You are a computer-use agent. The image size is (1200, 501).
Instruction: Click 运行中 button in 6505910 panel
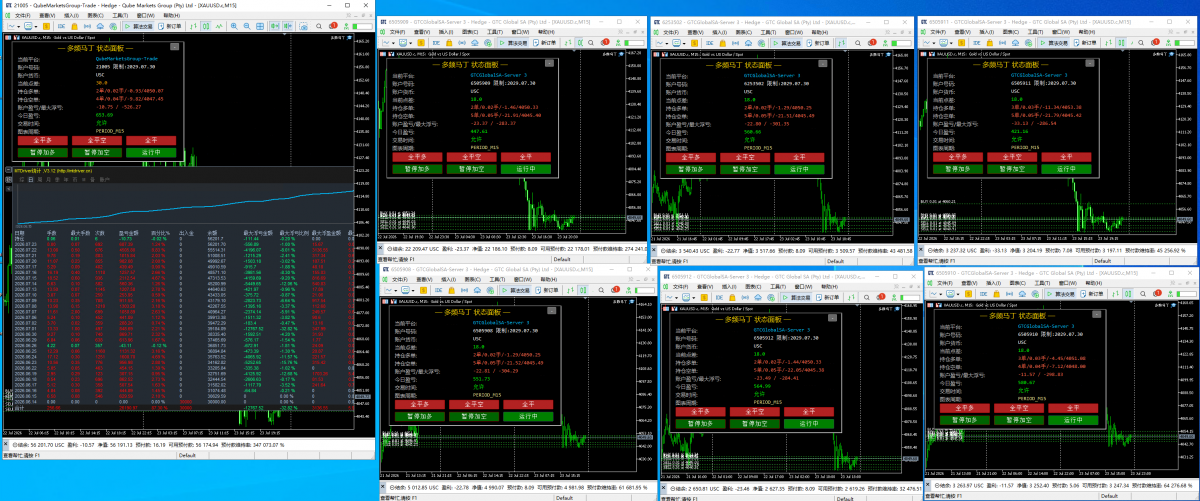[x=1073, y=420]
